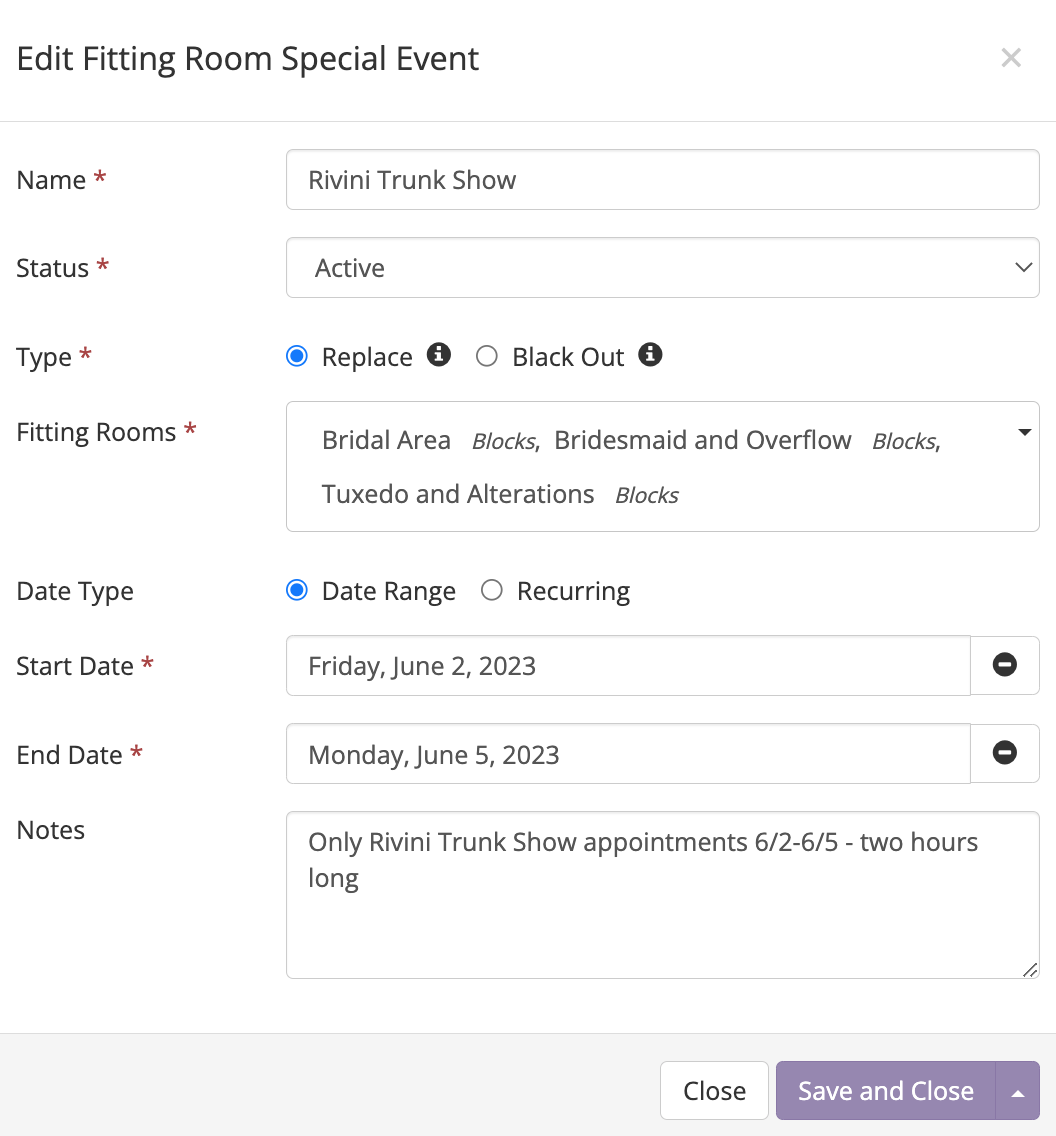This screenshot has width=1056, height=1136.
Task: Expand the Fitting Rooms dropdown arrow
Action: pos(1023,433)
